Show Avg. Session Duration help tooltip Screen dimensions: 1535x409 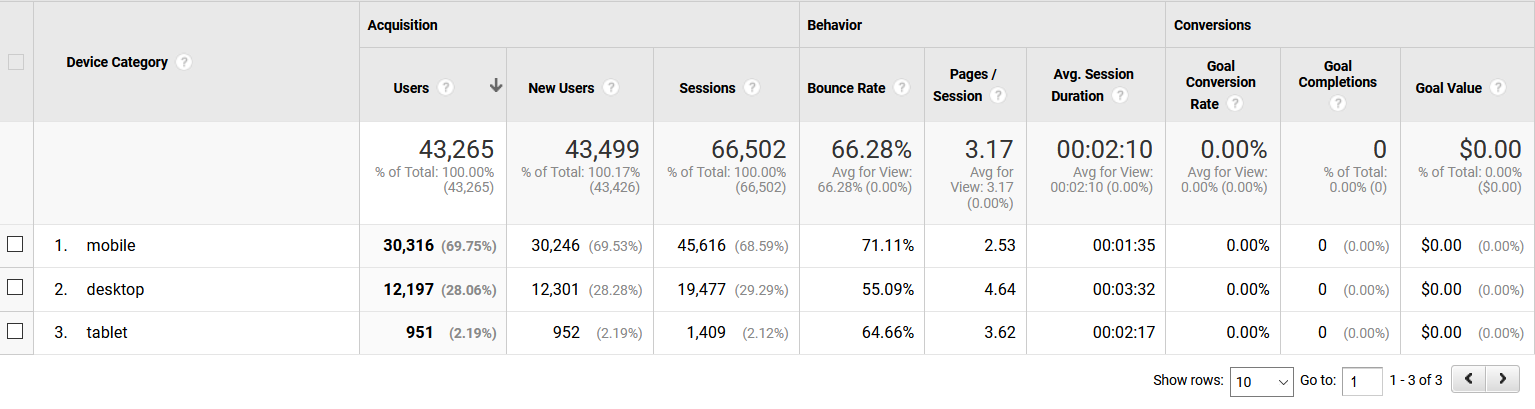point(1120,96)
